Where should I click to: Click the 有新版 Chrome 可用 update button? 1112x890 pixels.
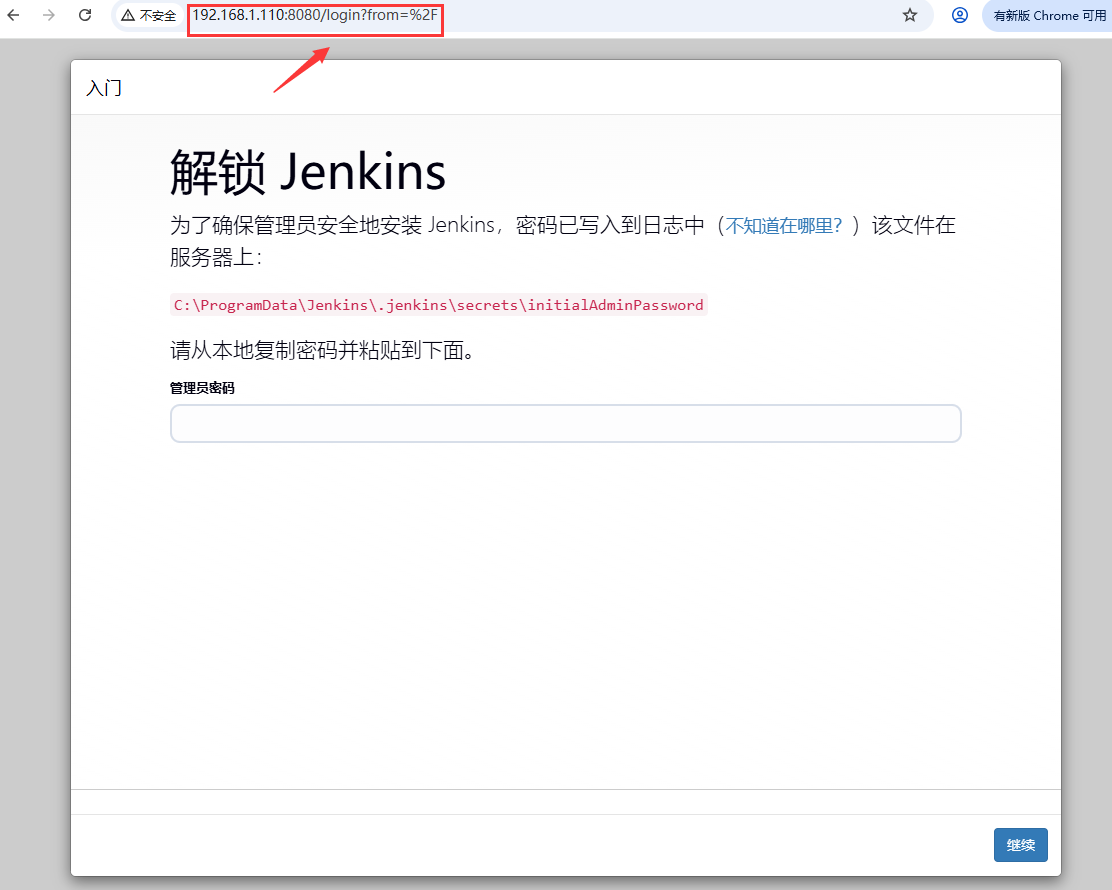[x=1047, y=16]
